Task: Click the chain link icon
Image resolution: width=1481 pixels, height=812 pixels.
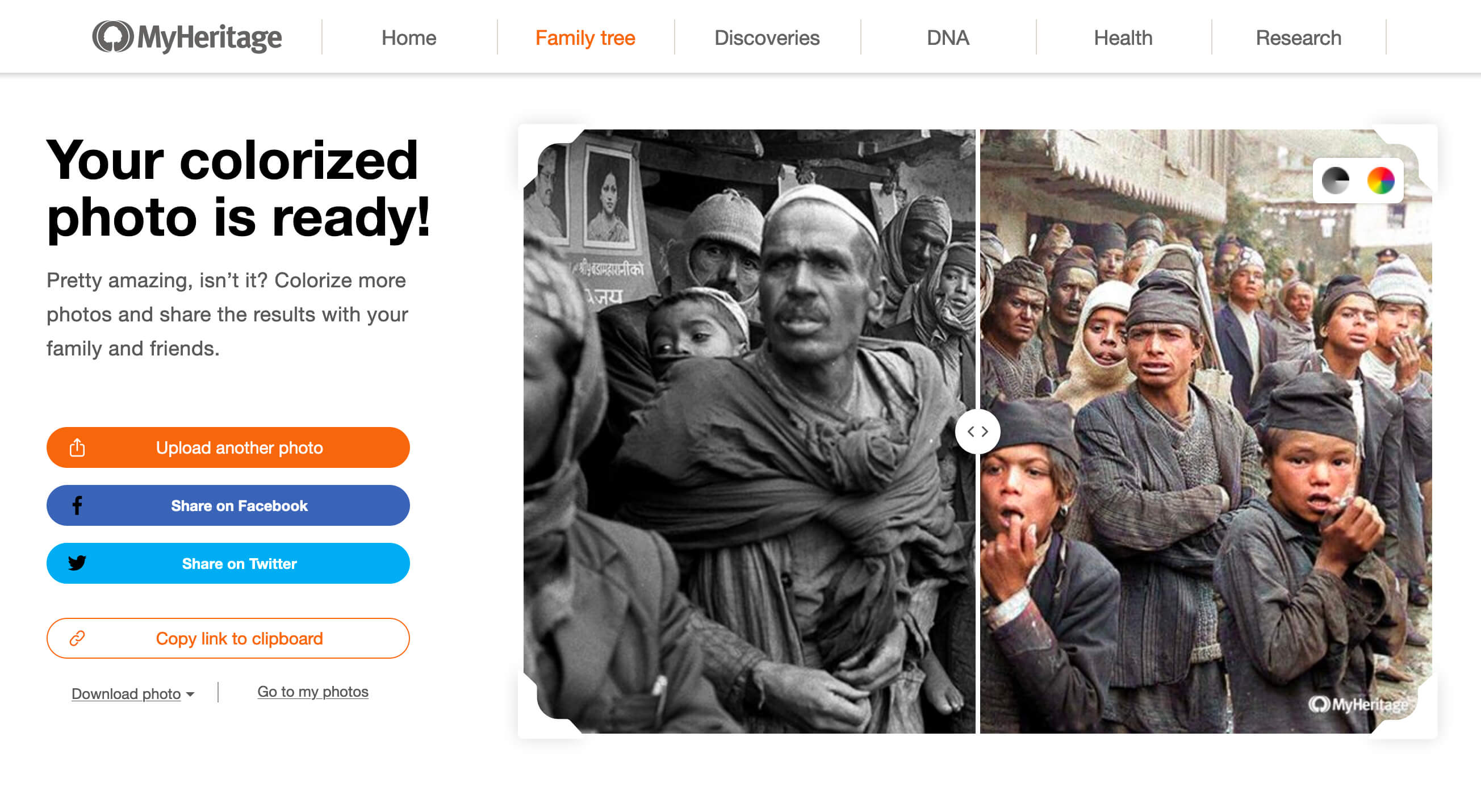Action: coord(77,638)
